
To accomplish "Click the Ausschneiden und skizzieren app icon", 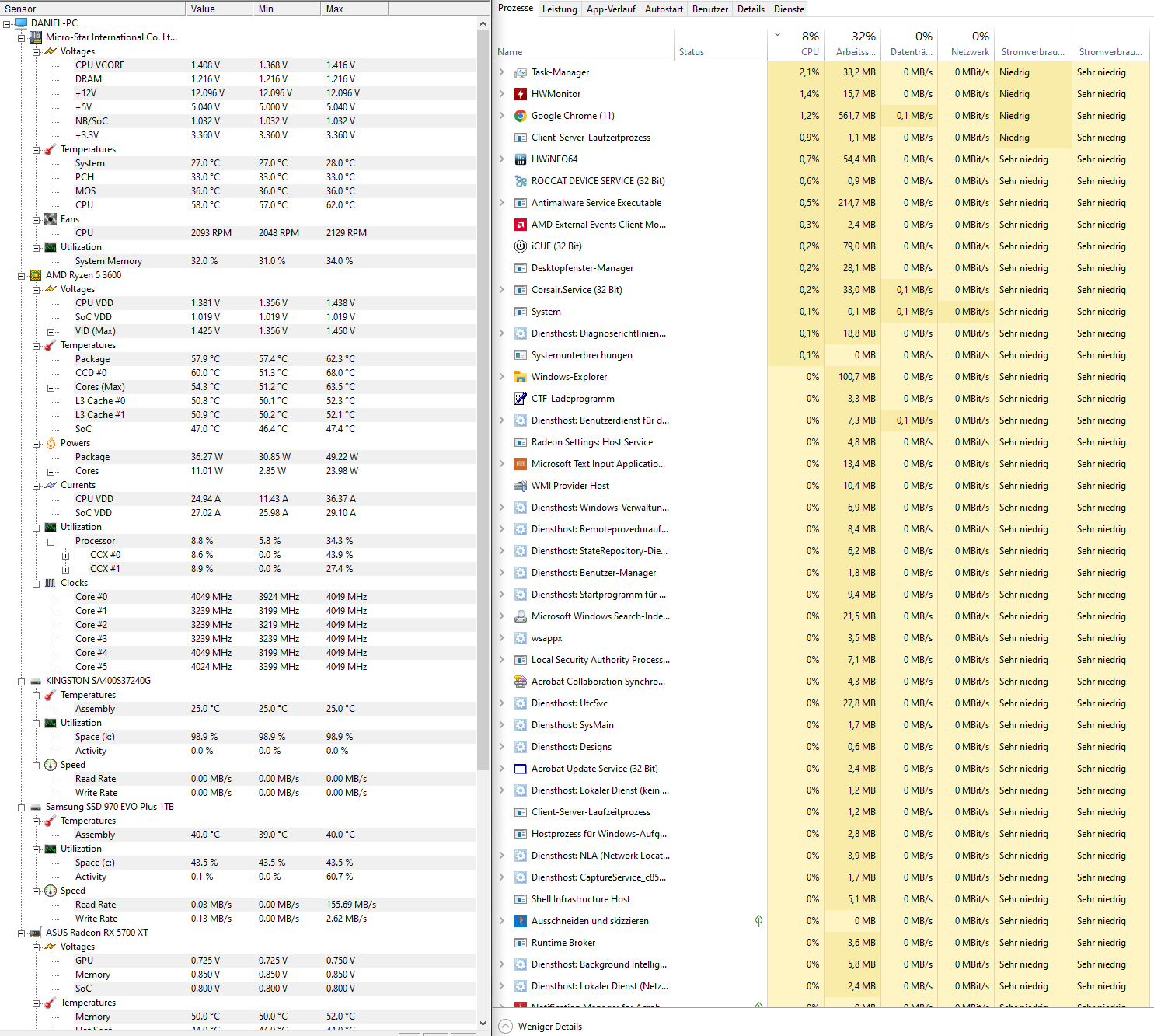I will [x=521, y=921].
